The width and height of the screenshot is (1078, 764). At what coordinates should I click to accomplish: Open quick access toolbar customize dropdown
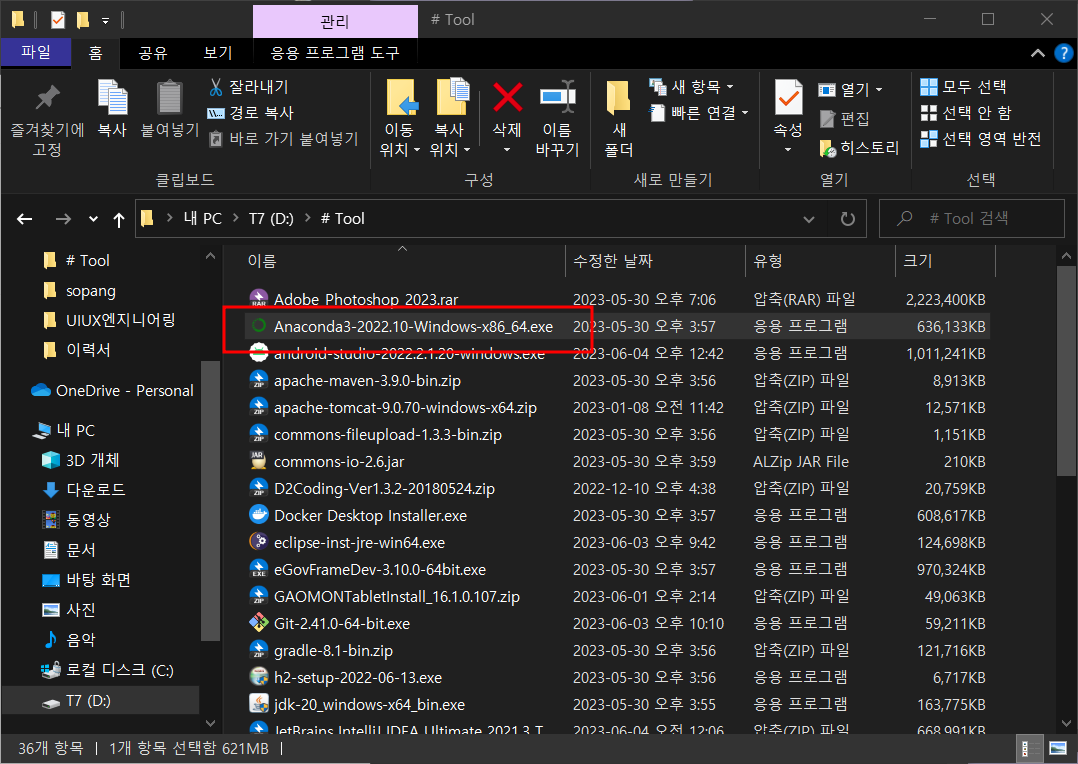[105, 21]
